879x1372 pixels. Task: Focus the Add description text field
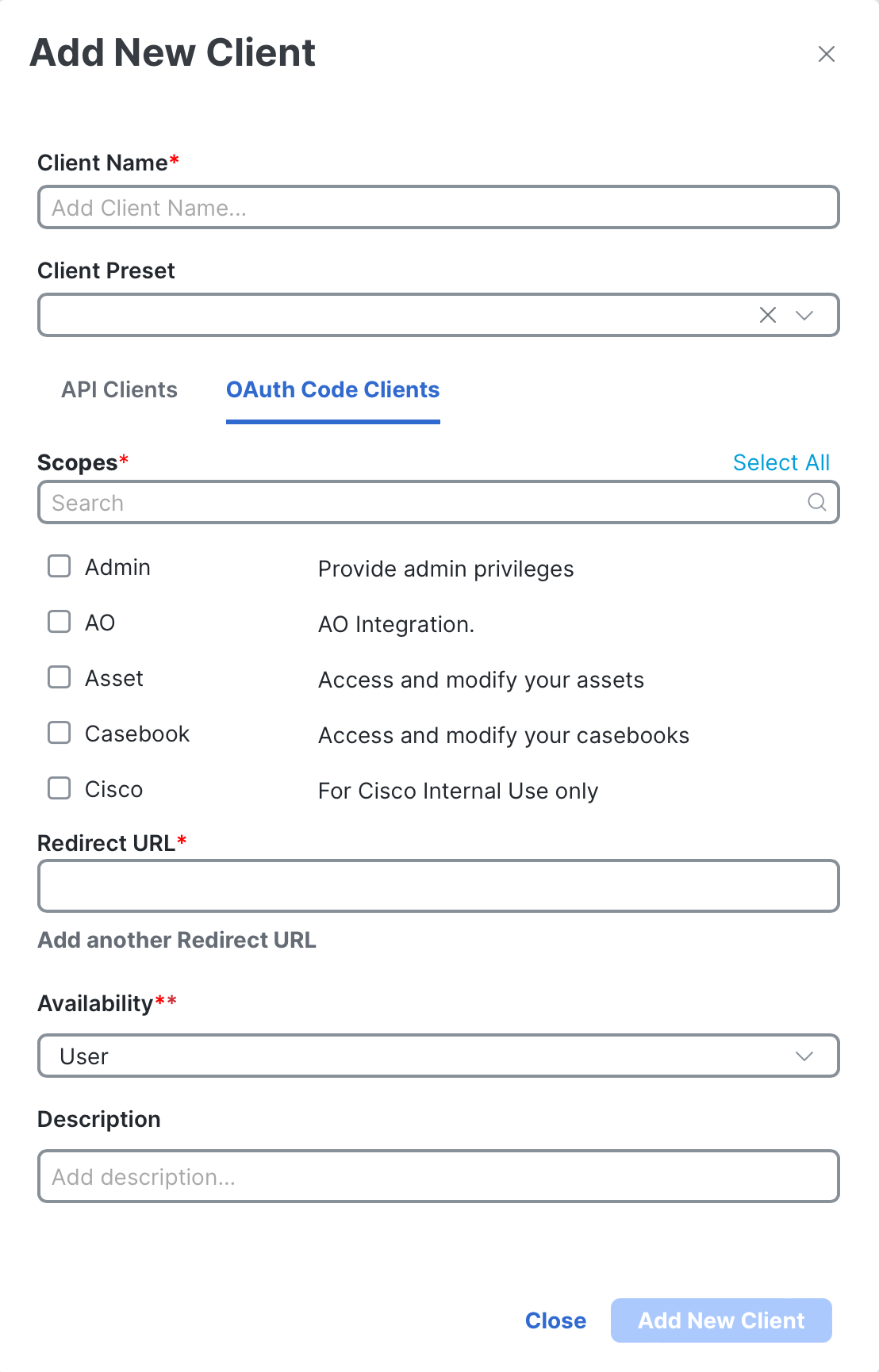tap(438, 1176)
